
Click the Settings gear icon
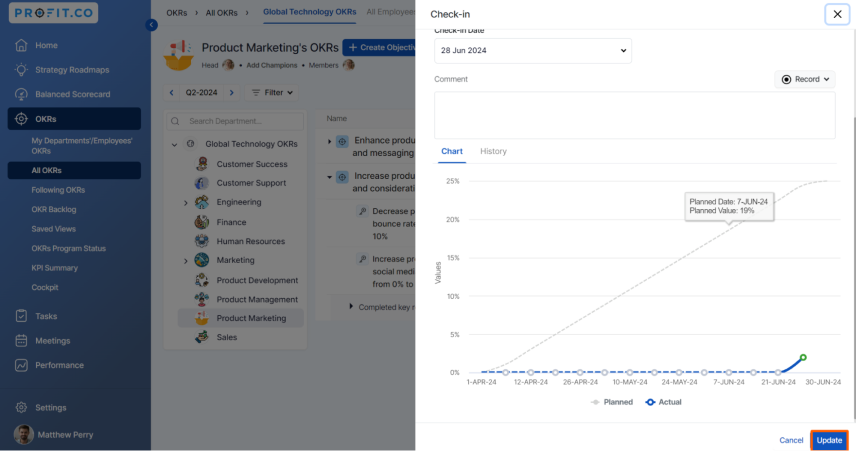coord(21,408)
